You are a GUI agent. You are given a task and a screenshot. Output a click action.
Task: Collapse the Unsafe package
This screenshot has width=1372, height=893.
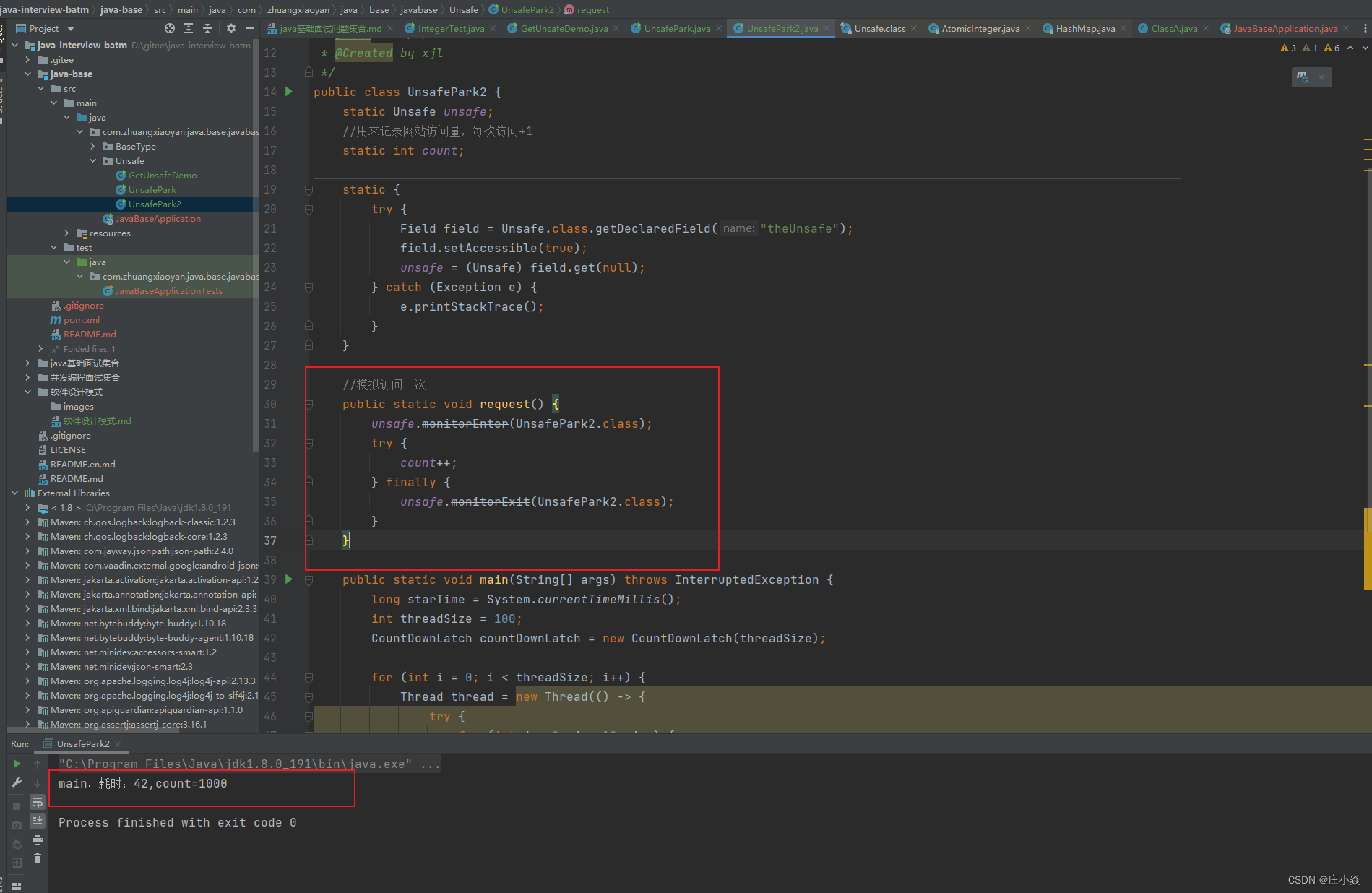[x=92, y=161]
